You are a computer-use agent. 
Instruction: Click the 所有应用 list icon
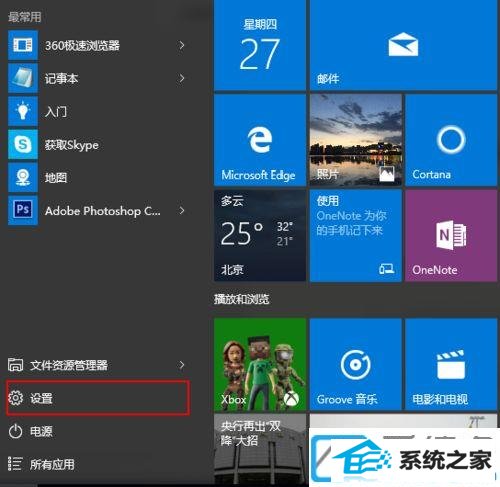click(x=15, y=464)
